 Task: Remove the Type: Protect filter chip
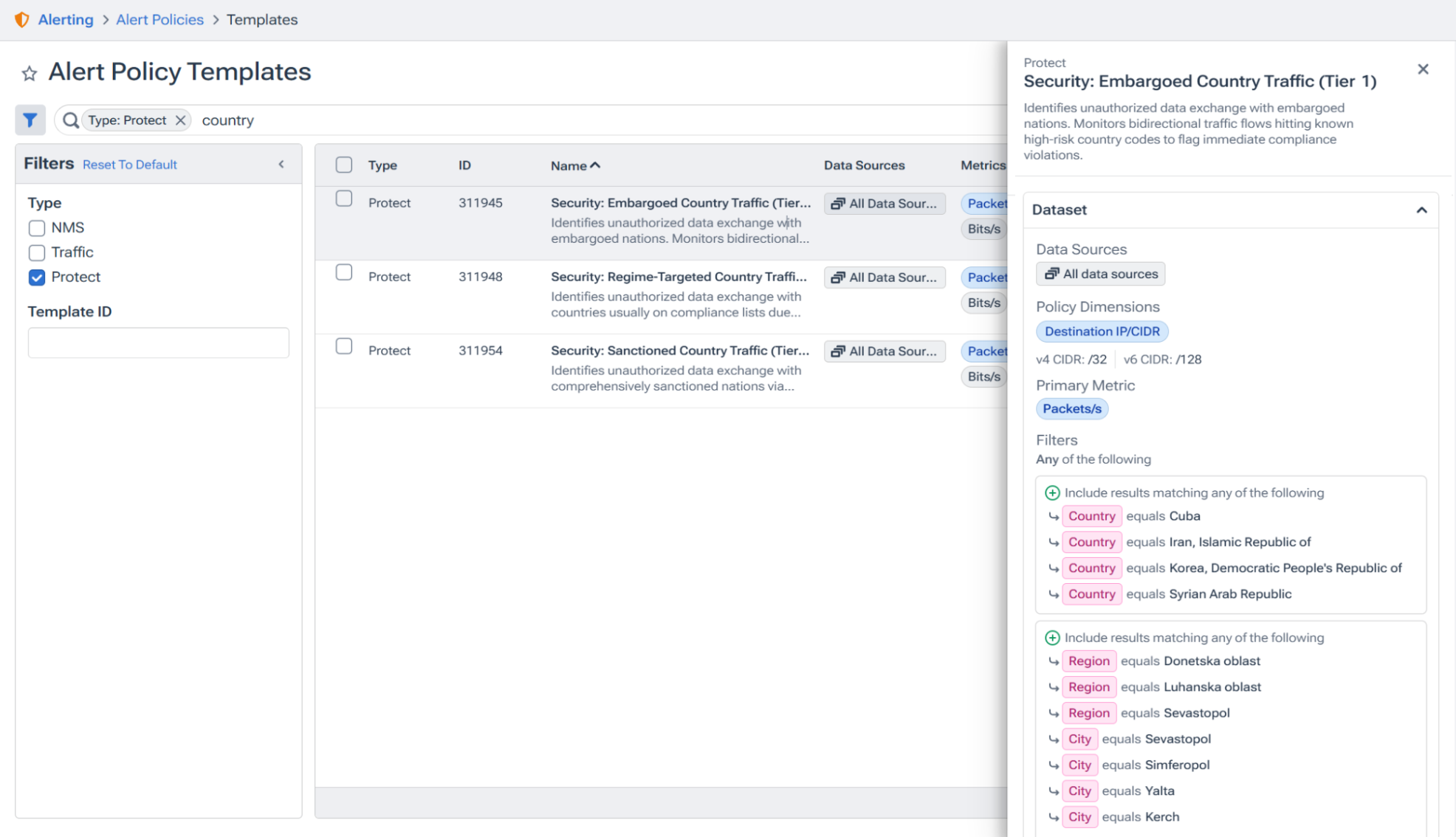(x=180, y=120)
